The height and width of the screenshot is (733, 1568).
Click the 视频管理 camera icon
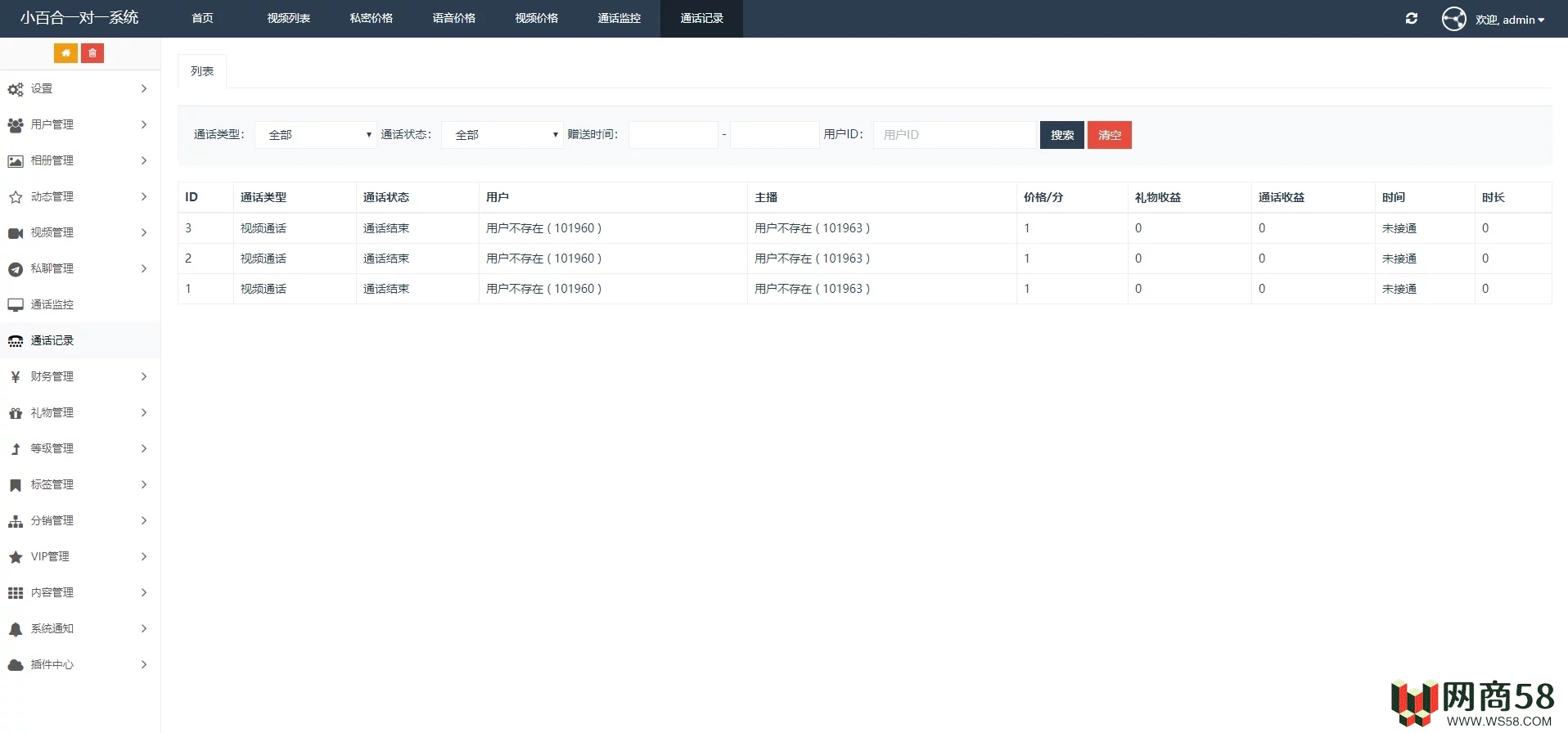[x=16, y=233]
